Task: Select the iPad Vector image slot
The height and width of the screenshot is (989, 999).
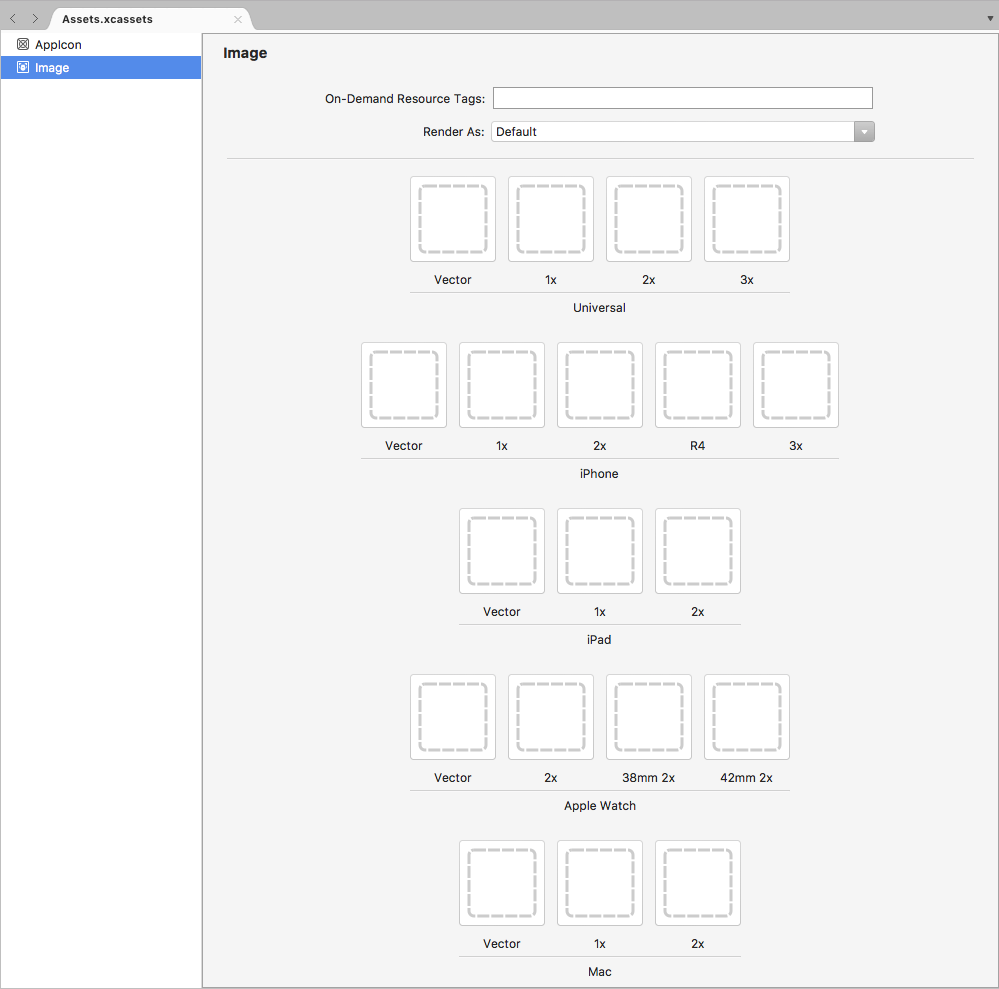Action: point(501,551)
